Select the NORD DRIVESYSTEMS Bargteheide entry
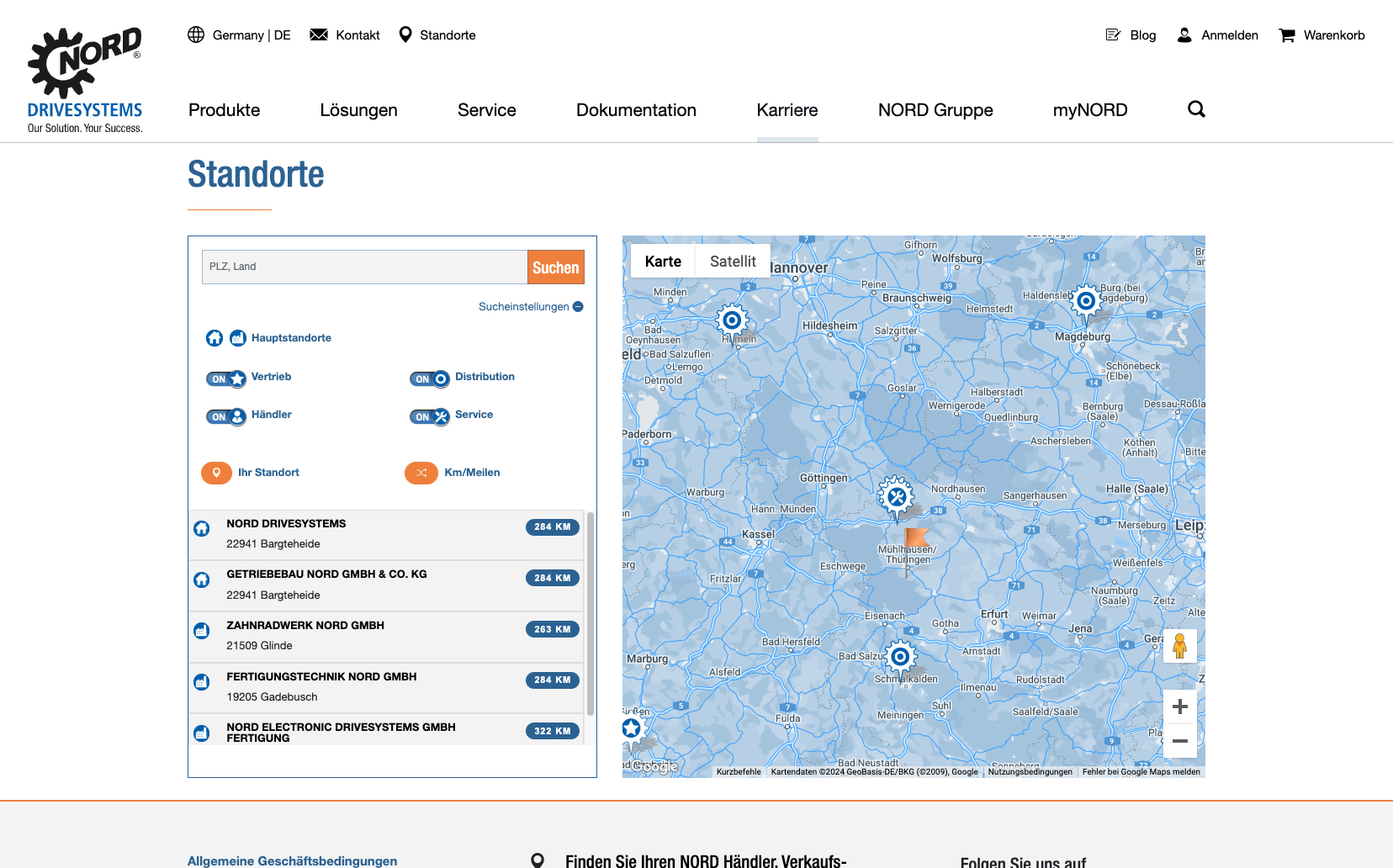The height and width of the screenshot is (868, 1393). pyautogui.click(x=386, y=534)
